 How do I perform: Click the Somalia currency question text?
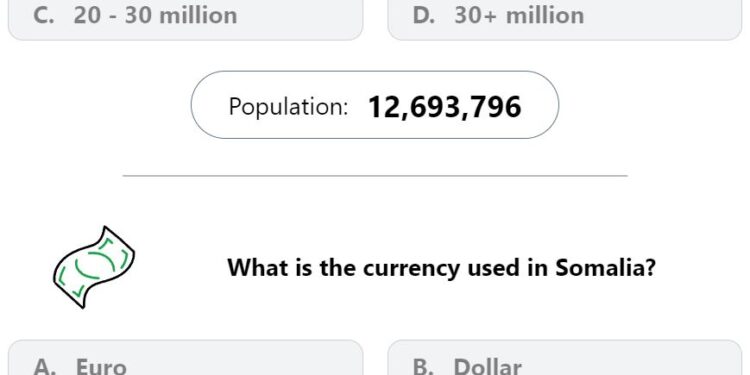(441, 267)
